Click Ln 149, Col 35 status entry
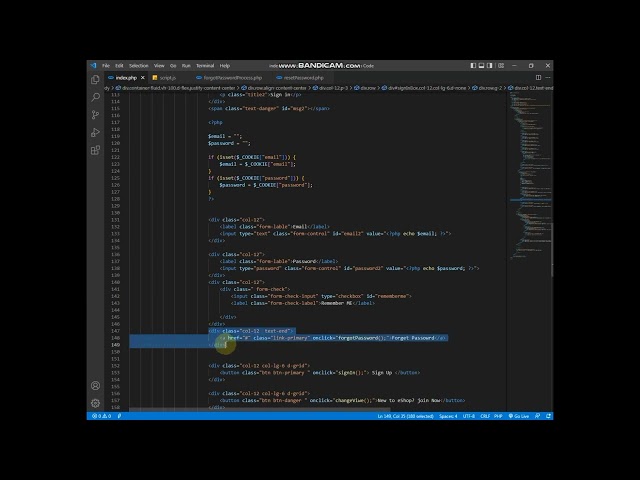 click(405, 416)
